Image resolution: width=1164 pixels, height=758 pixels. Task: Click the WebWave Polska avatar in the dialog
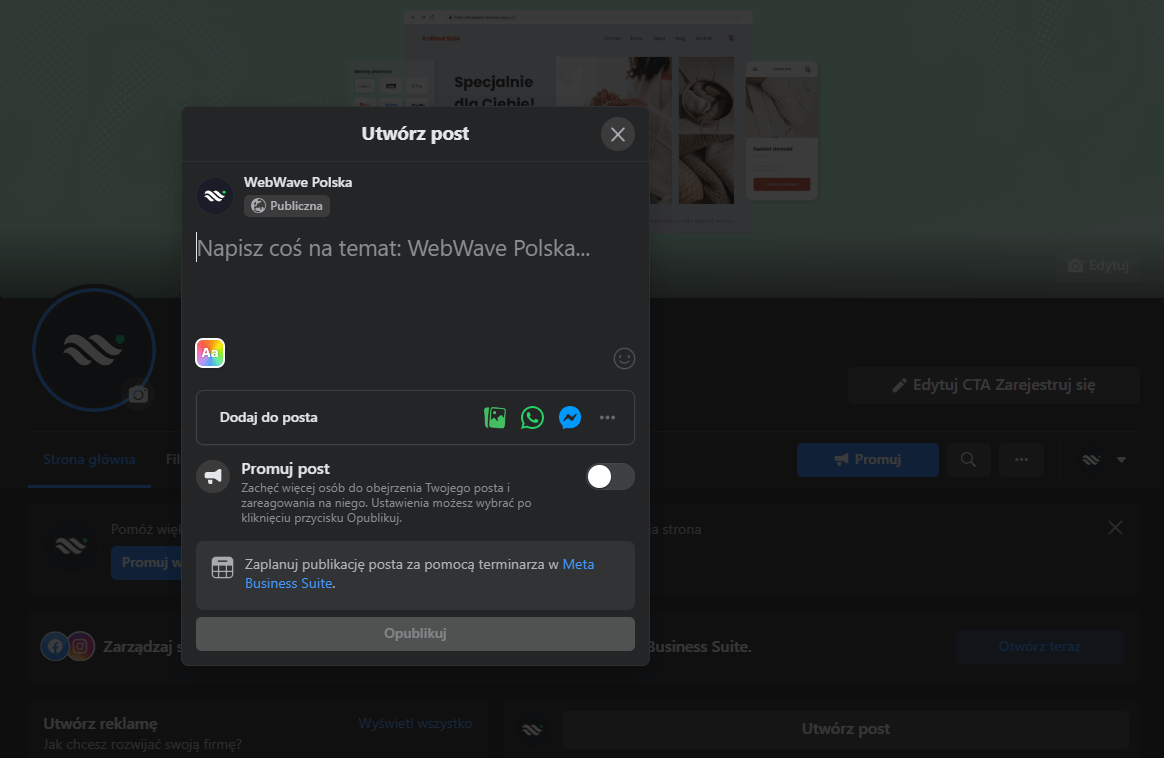tap(214, 195)
